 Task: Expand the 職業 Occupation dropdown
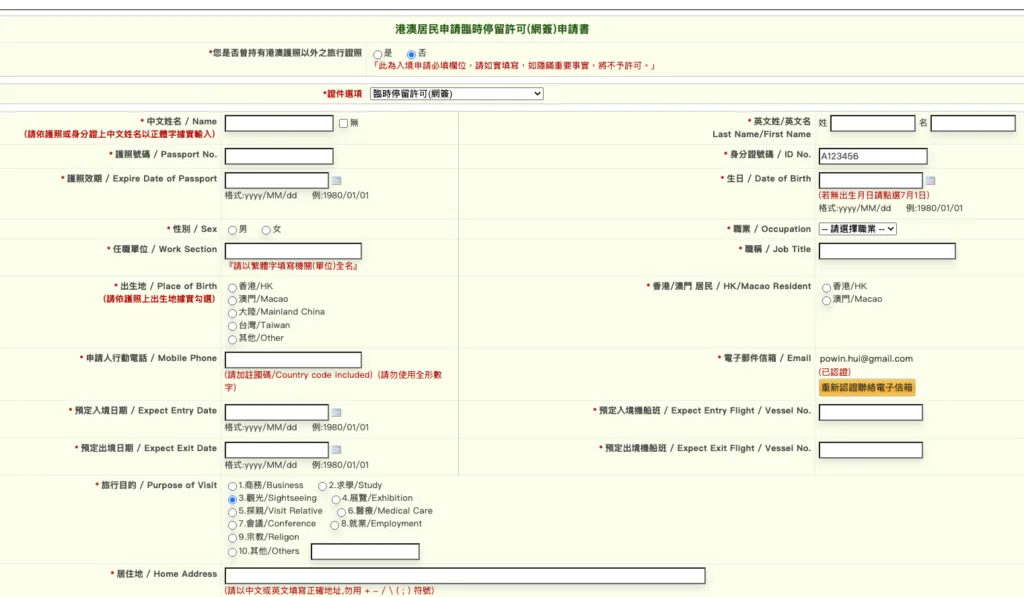pos(857,229)
